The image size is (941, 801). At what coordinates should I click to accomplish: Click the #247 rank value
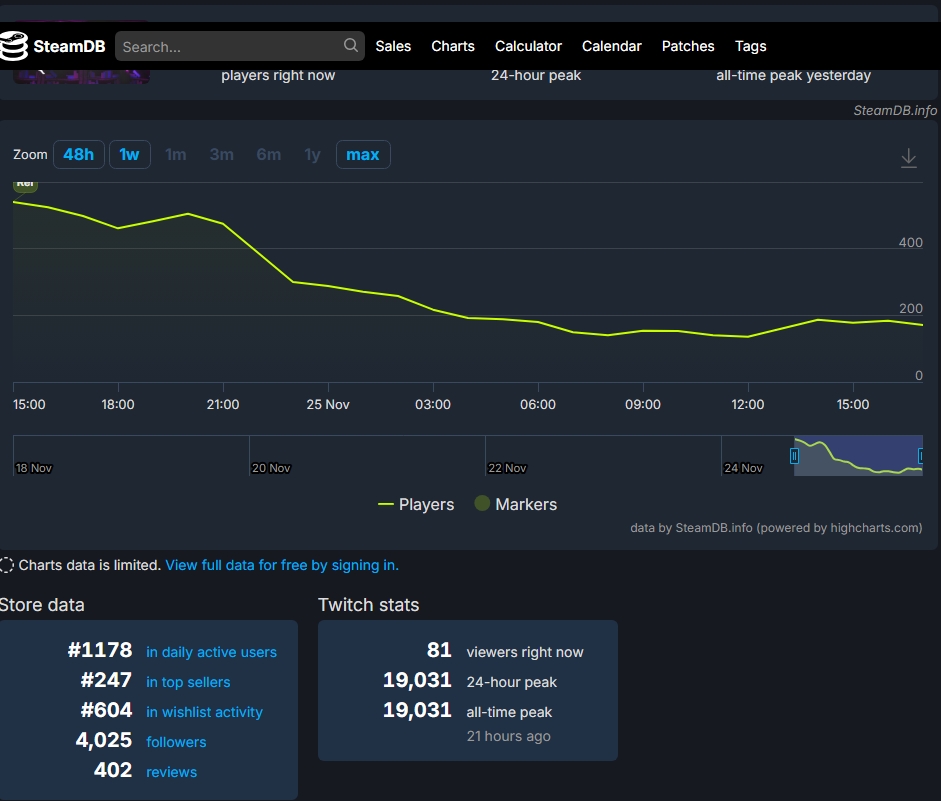pyautogui.click(x=106, y=680)
